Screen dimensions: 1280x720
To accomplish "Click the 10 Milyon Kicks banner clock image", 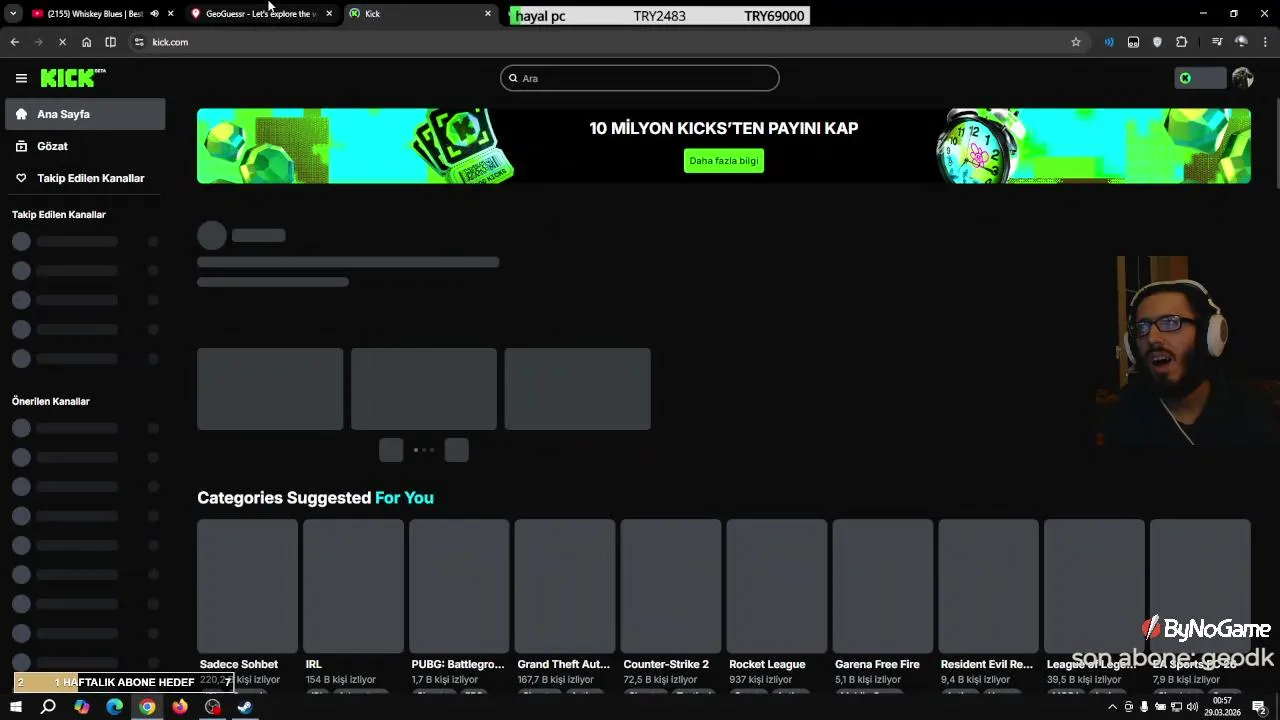I will pyautogui.click(x=976, y=148).
